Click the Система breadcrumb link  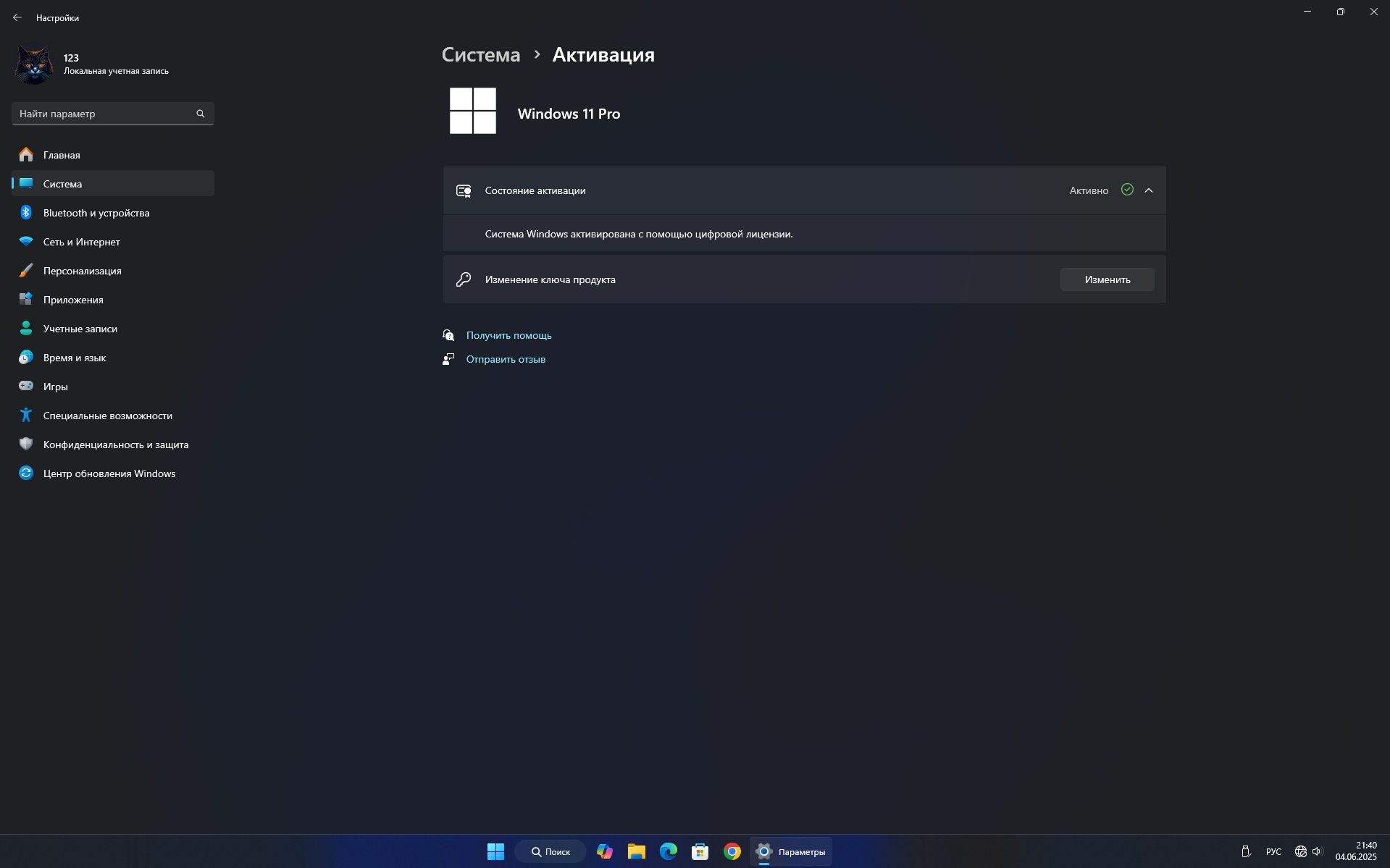[481, 54]
